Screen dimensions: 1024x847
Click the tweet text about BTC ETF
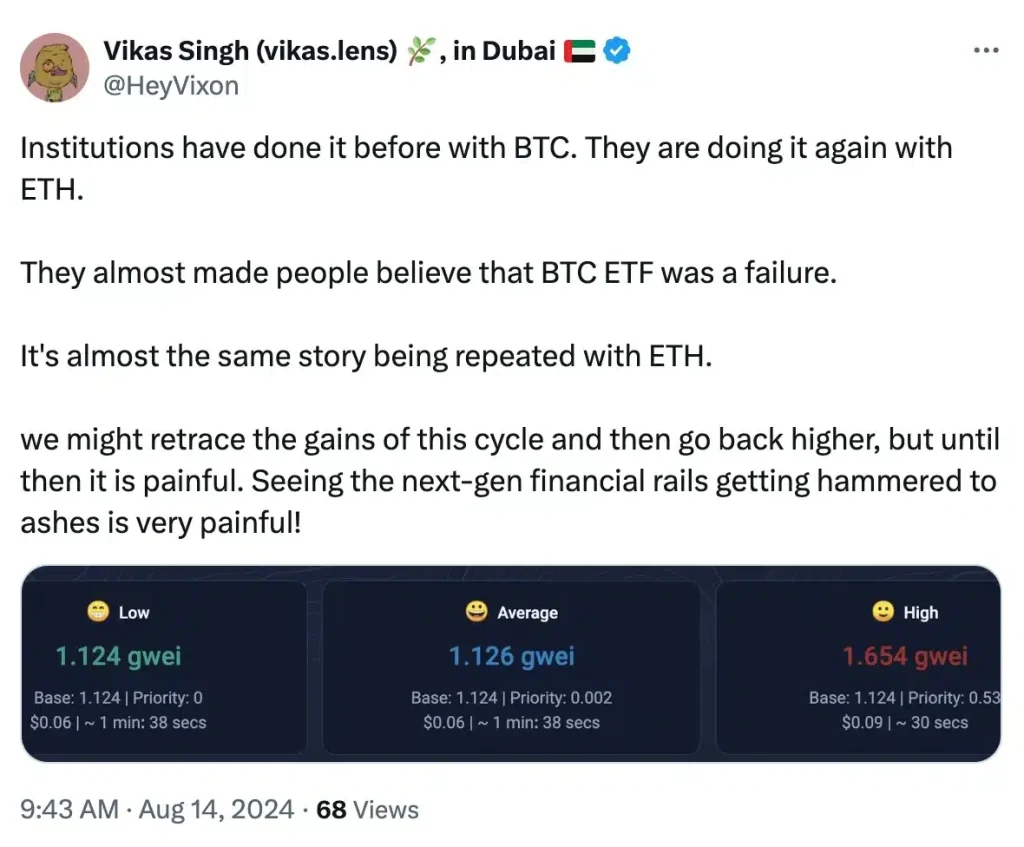tap(428, 273)
